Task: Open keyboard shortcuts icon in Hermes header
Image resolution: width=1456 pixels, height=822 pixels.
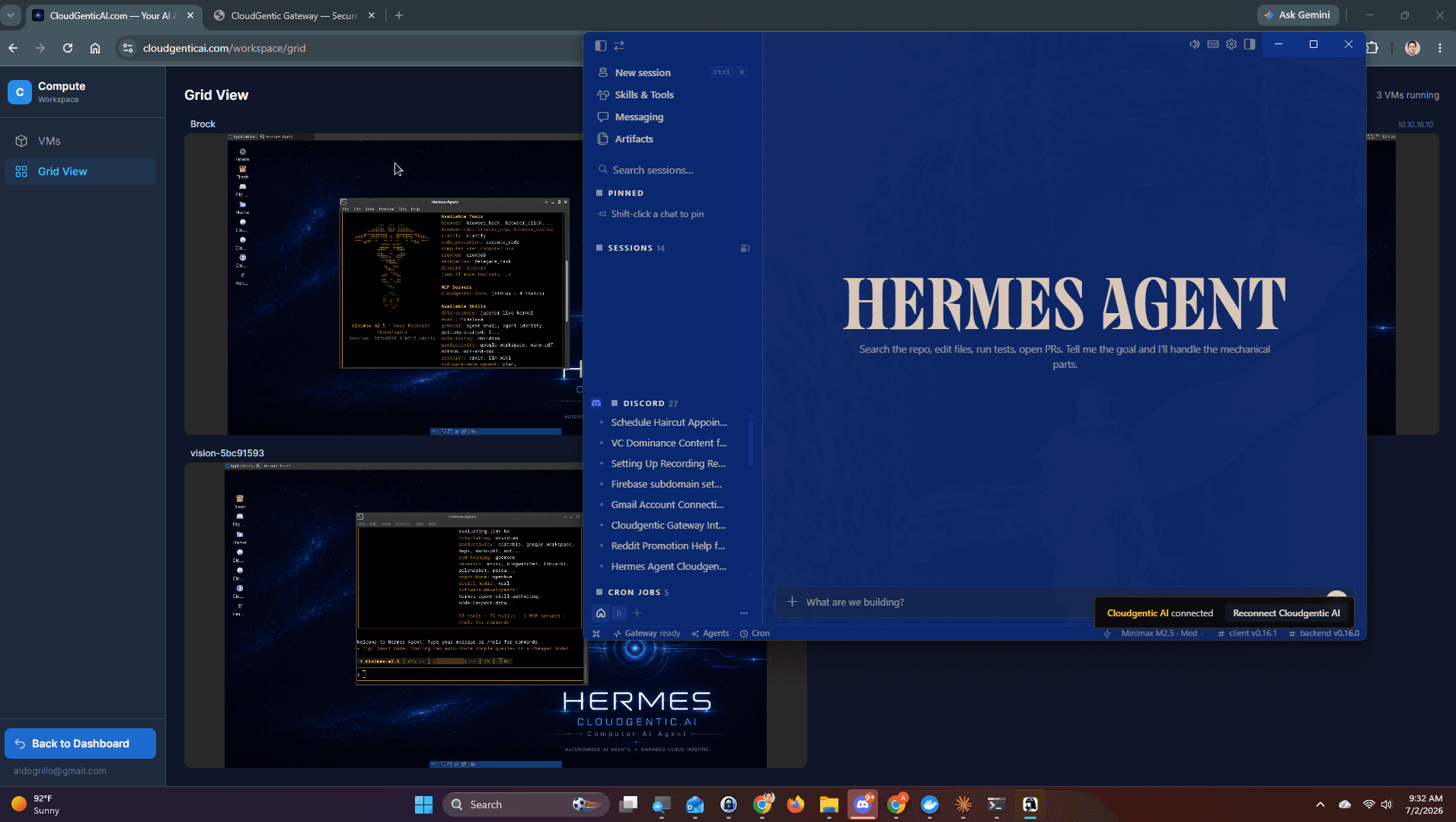Action: pos(1213,44)
